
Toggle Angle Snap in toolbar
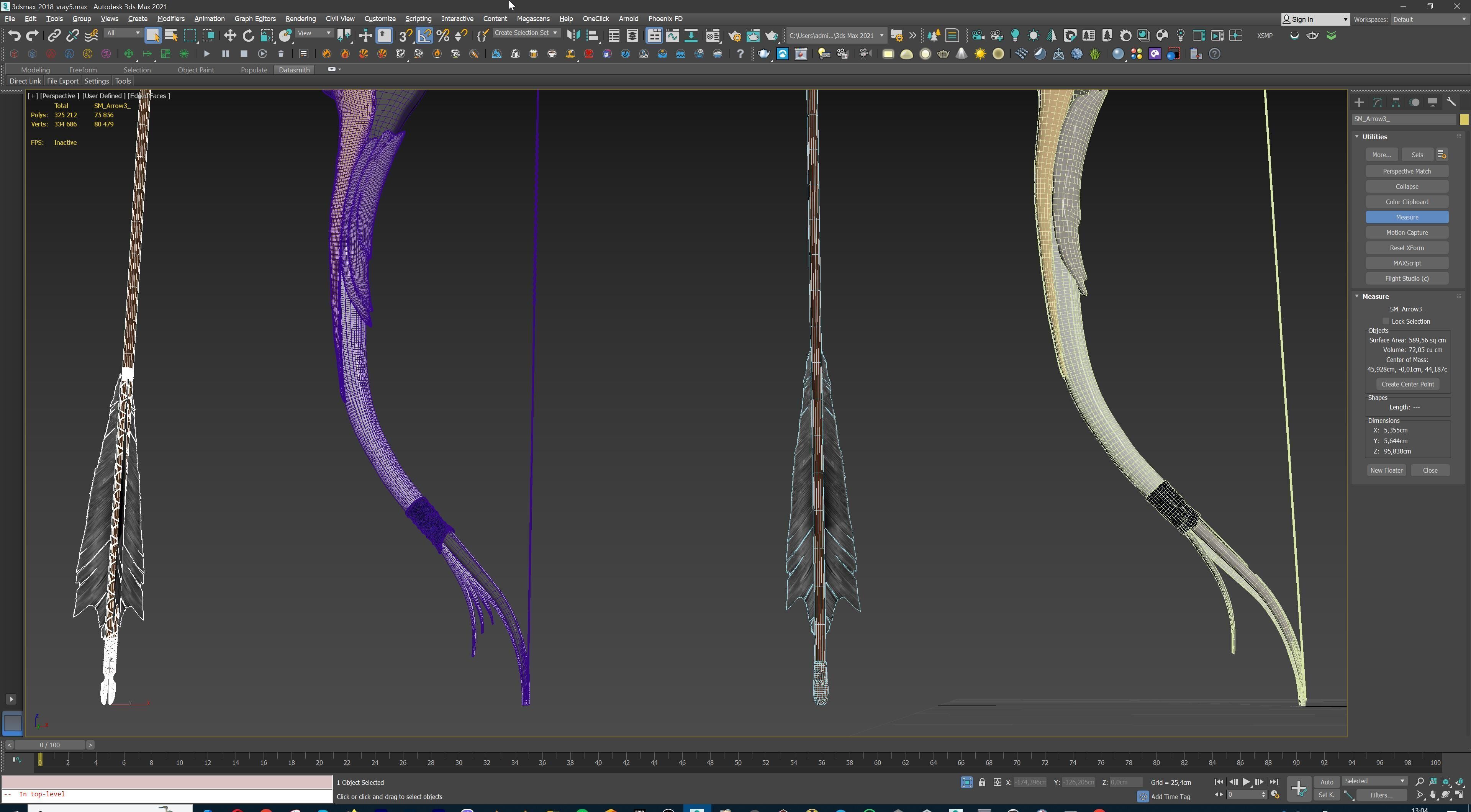424,35
